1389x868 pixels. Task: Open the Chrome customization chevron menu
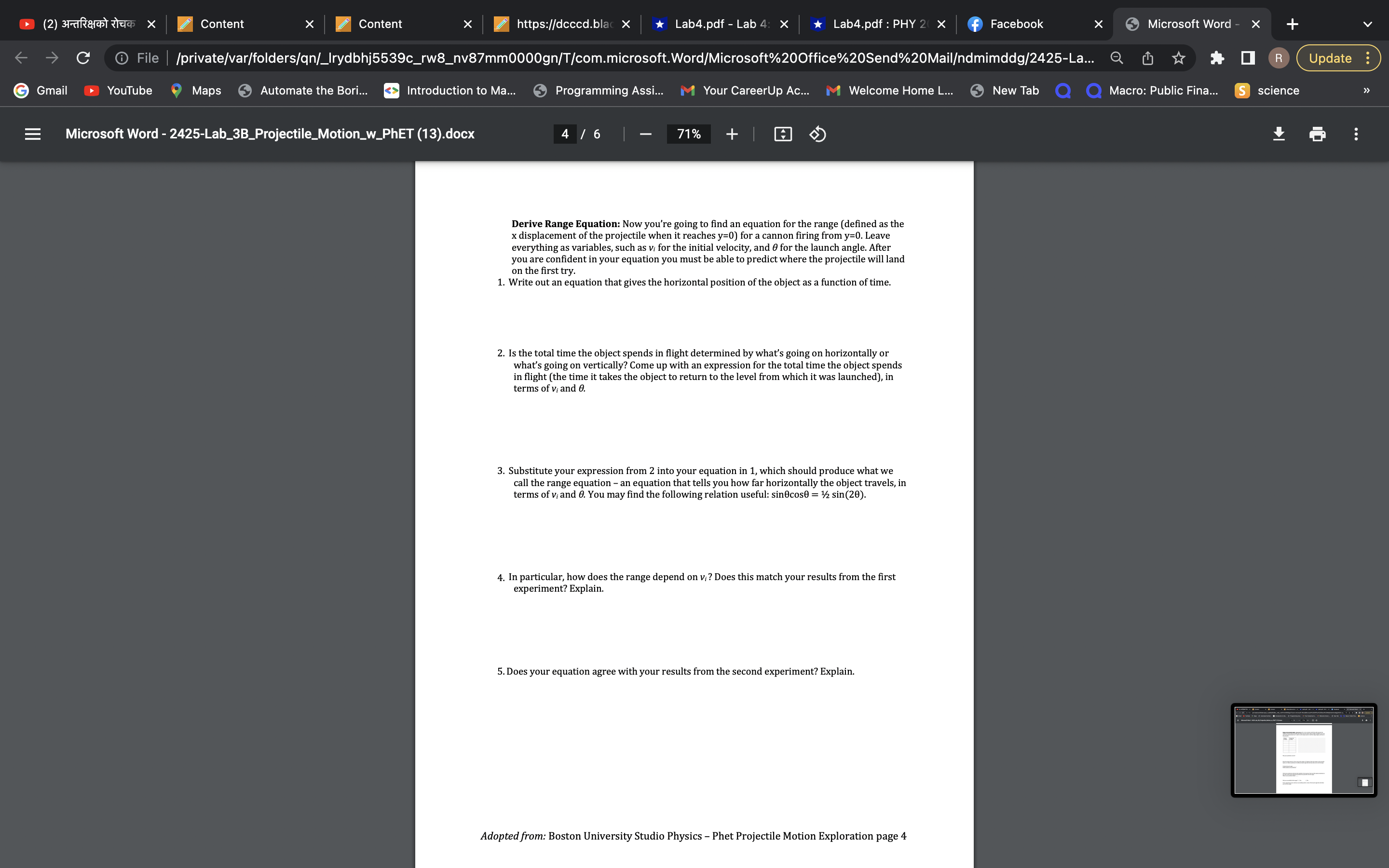point(1368,24)
